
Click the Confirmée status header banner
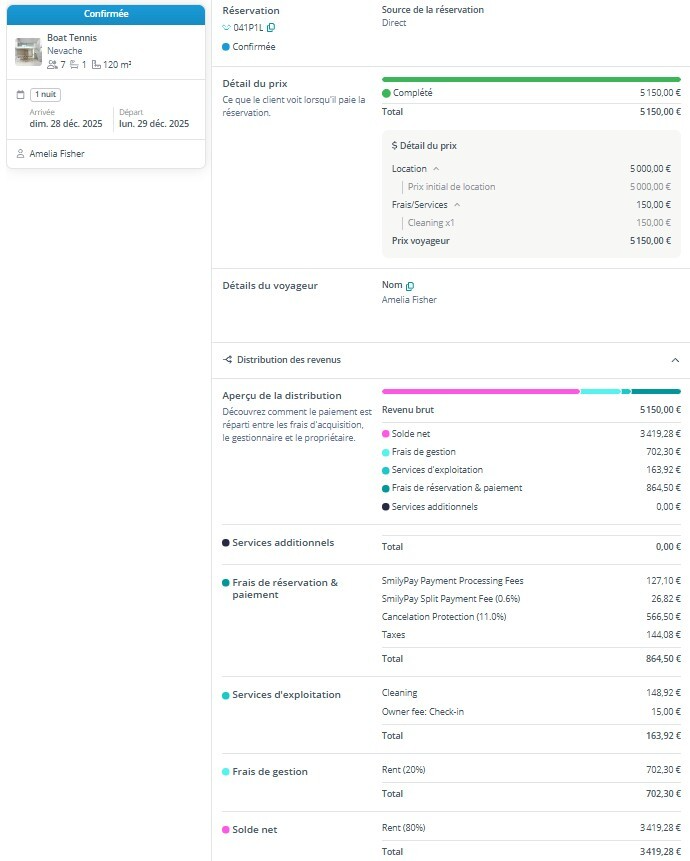[x=106, y=14]
